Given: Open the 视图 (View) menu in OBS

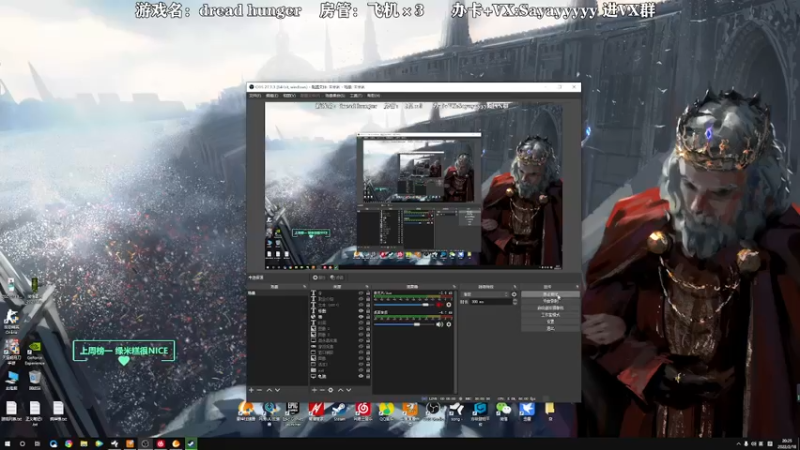Looking at the screenshot, I should pos(289,95).
